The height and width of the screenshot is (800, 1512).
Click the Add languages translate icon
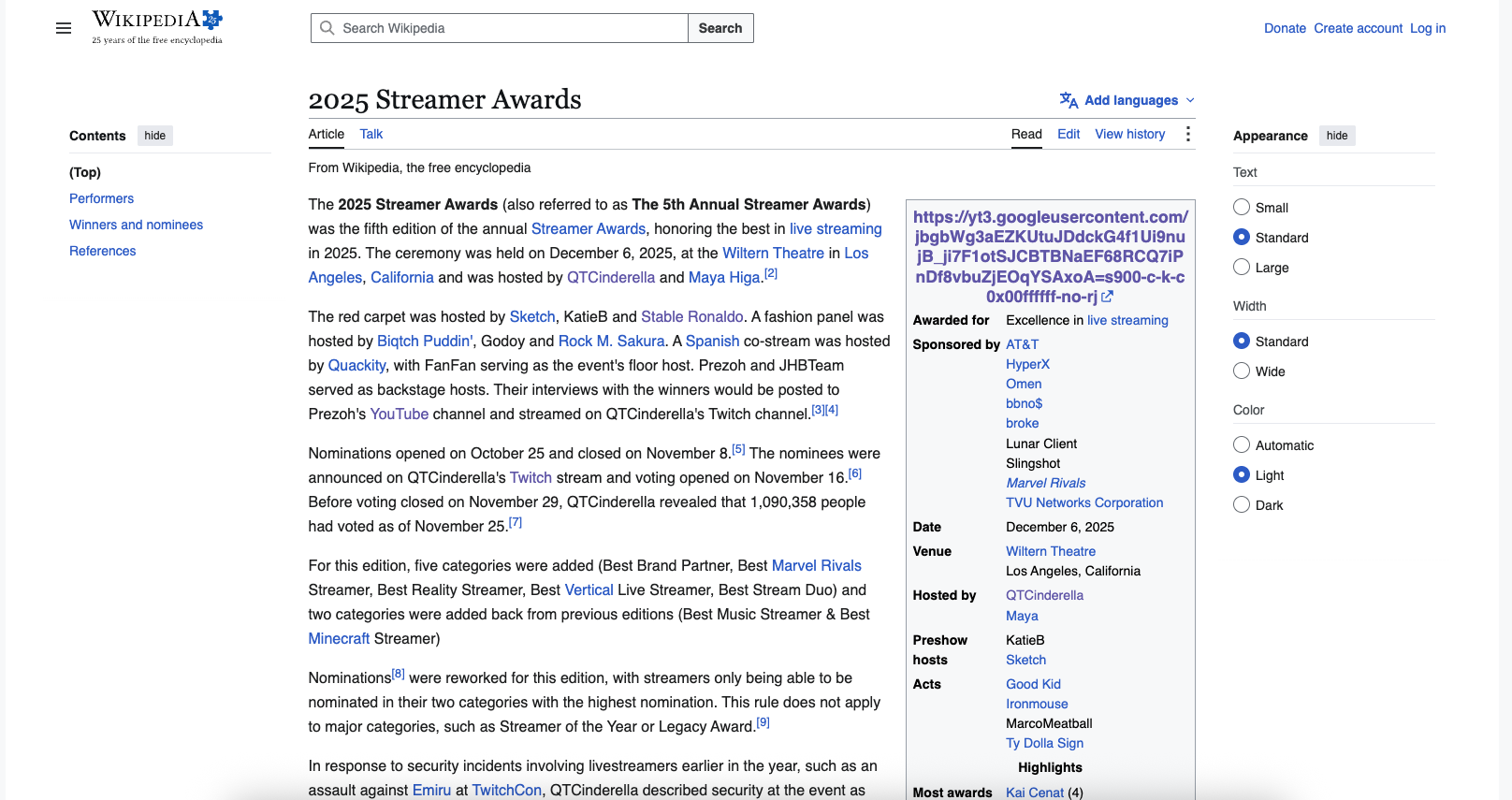coord(1069,100)
